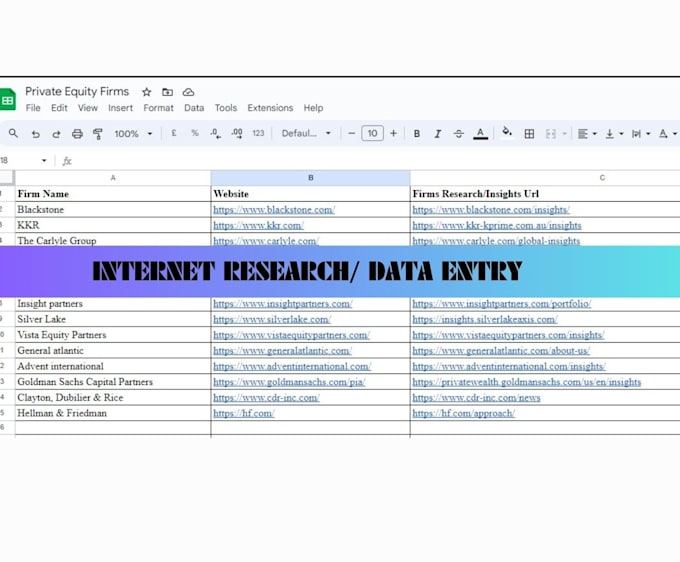Decrease decimal places
680x562 pixels.
[x=216, y=134]
